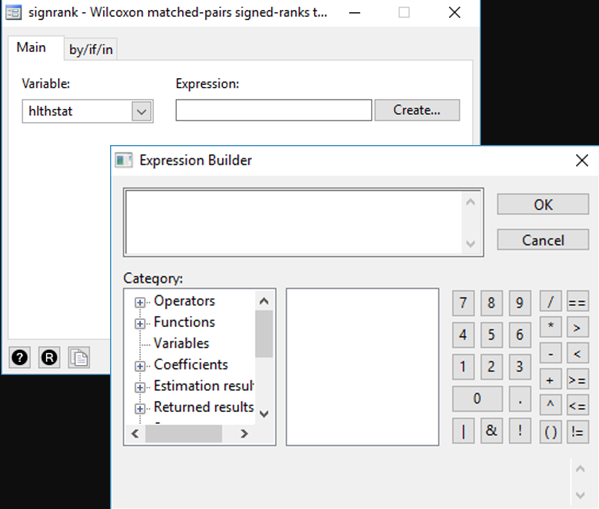Click the Reset (R) icon button
Image resolution: width=599 pixels, height=509 pixels.
[x=49, y=358]
